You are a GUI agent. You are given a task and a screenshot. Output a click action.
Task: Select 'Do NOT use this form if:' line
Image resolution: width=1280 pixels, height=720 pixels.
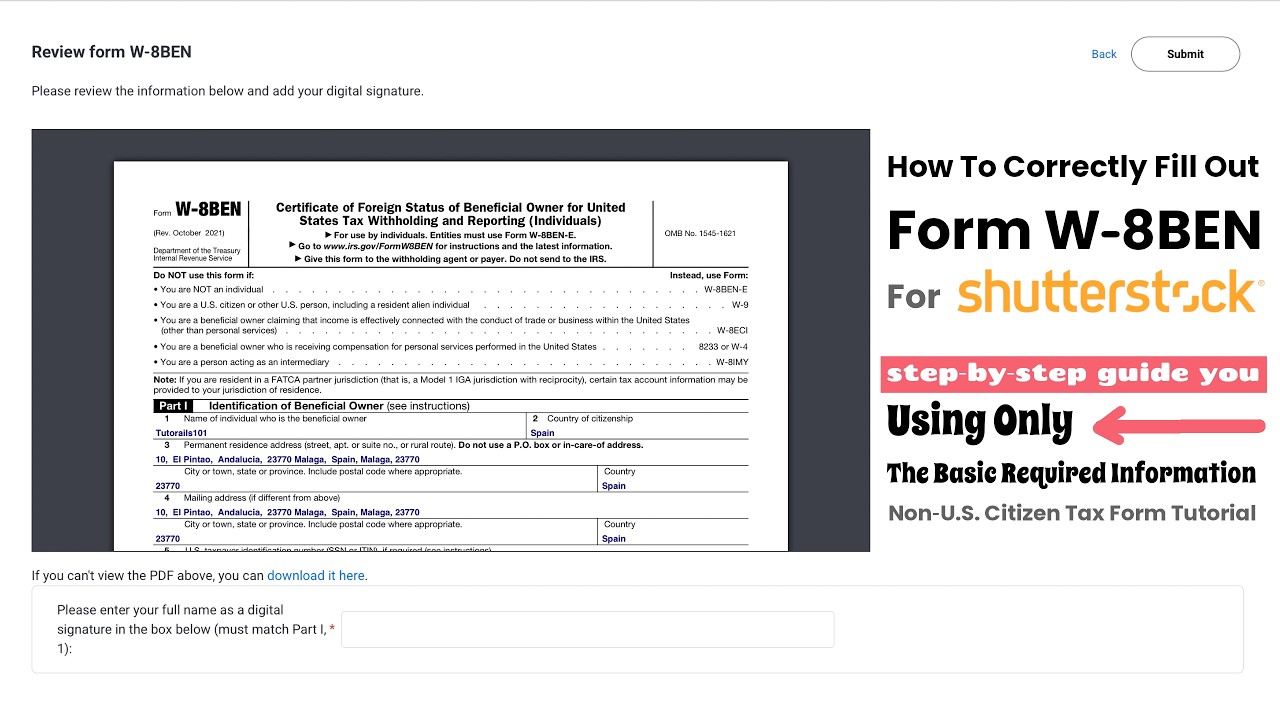204,275
